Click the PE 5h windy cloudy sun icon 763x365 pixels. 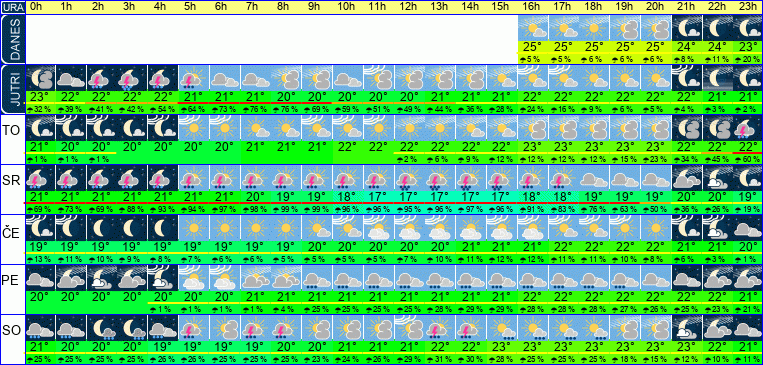point(194,278)
